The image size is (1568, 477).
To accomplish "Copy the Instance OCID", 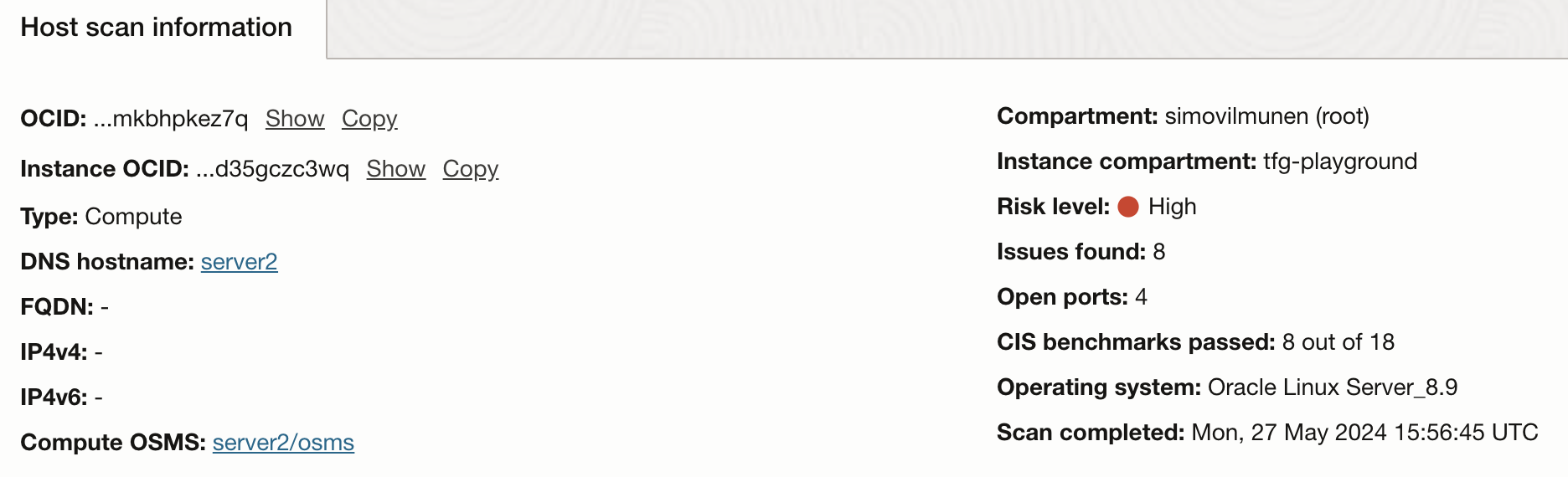I will pos(471,169).
